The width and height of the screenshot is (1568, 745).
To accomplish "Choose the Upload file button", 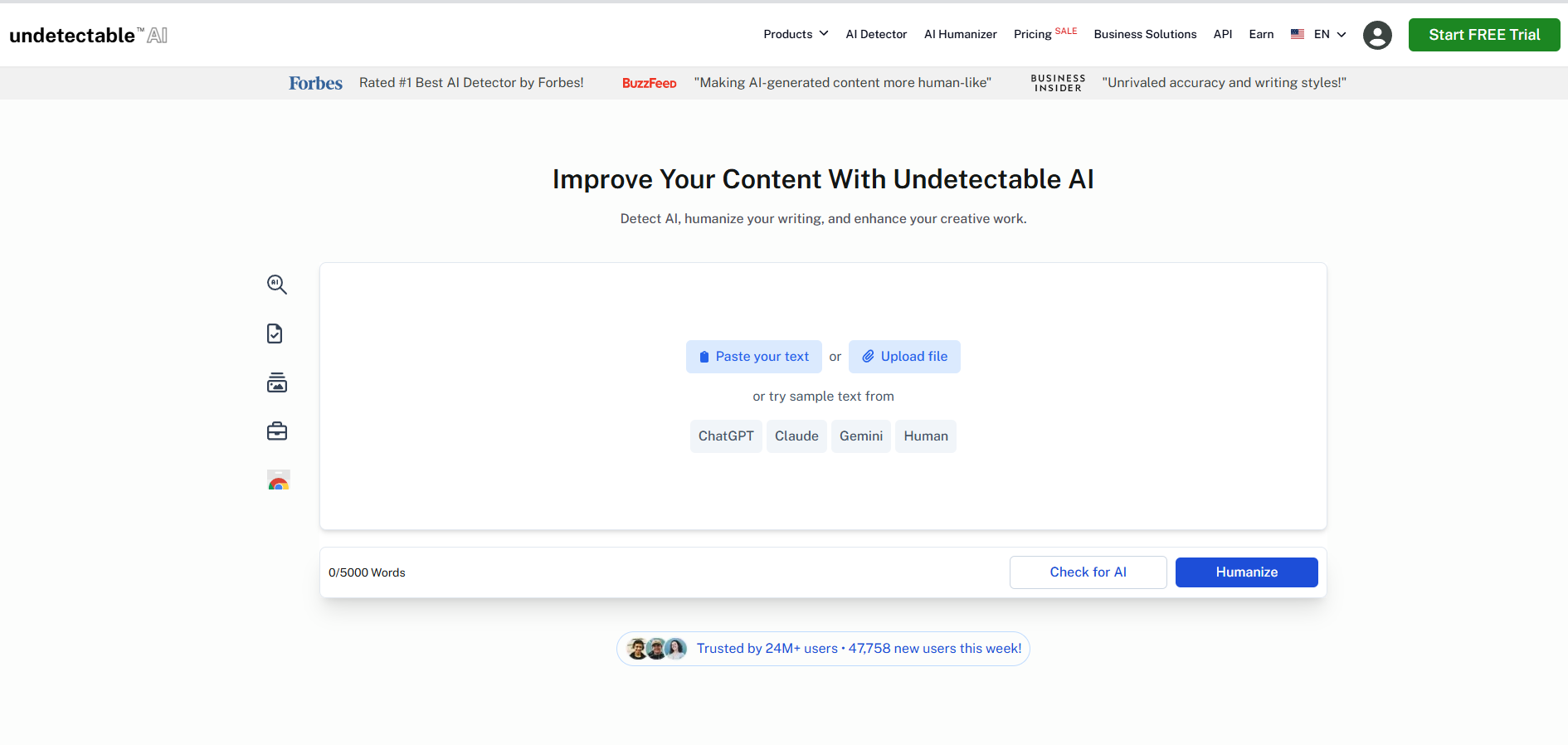I will click(904, 357).
